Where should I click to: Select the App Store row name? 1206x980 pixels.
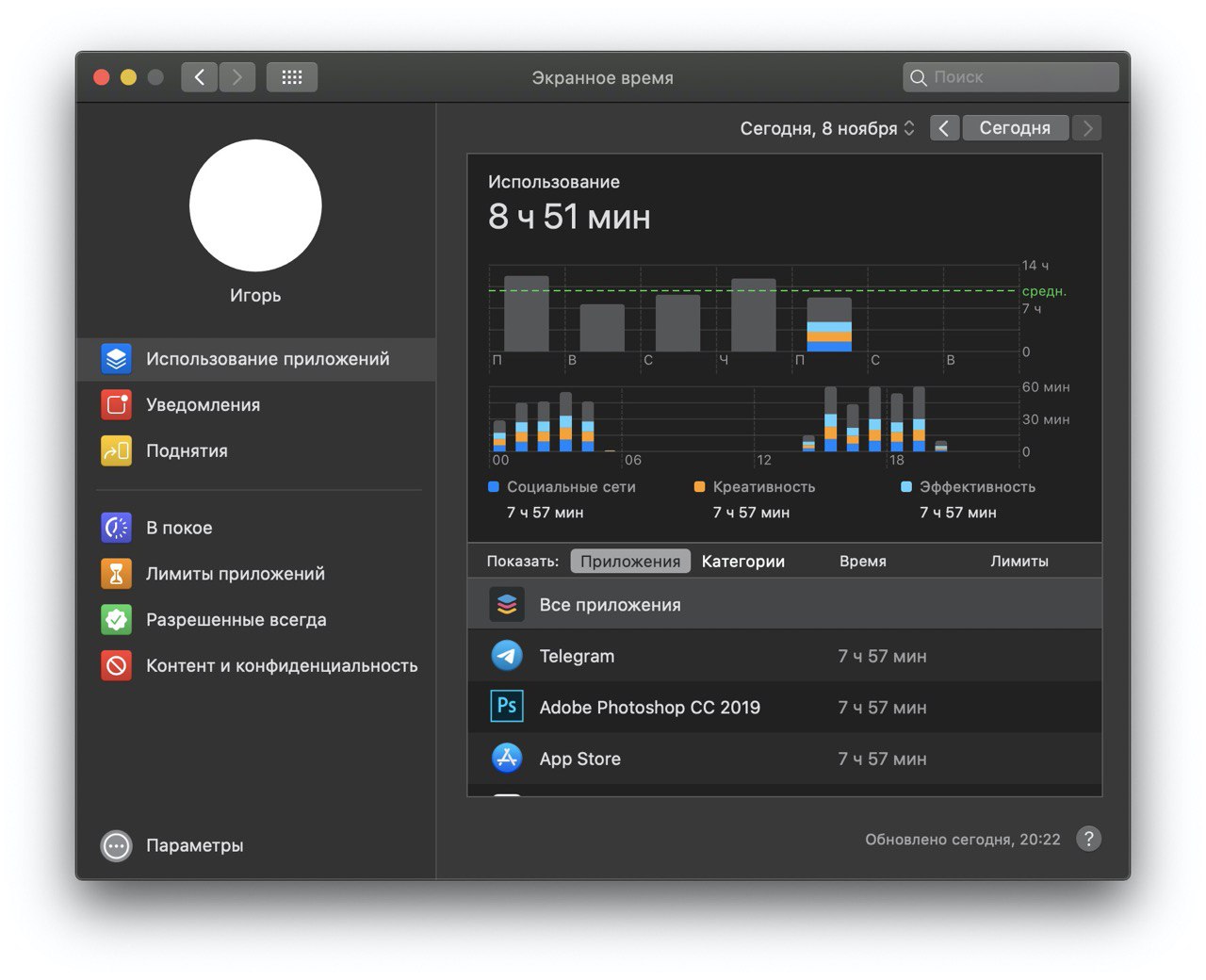point(580,759)
